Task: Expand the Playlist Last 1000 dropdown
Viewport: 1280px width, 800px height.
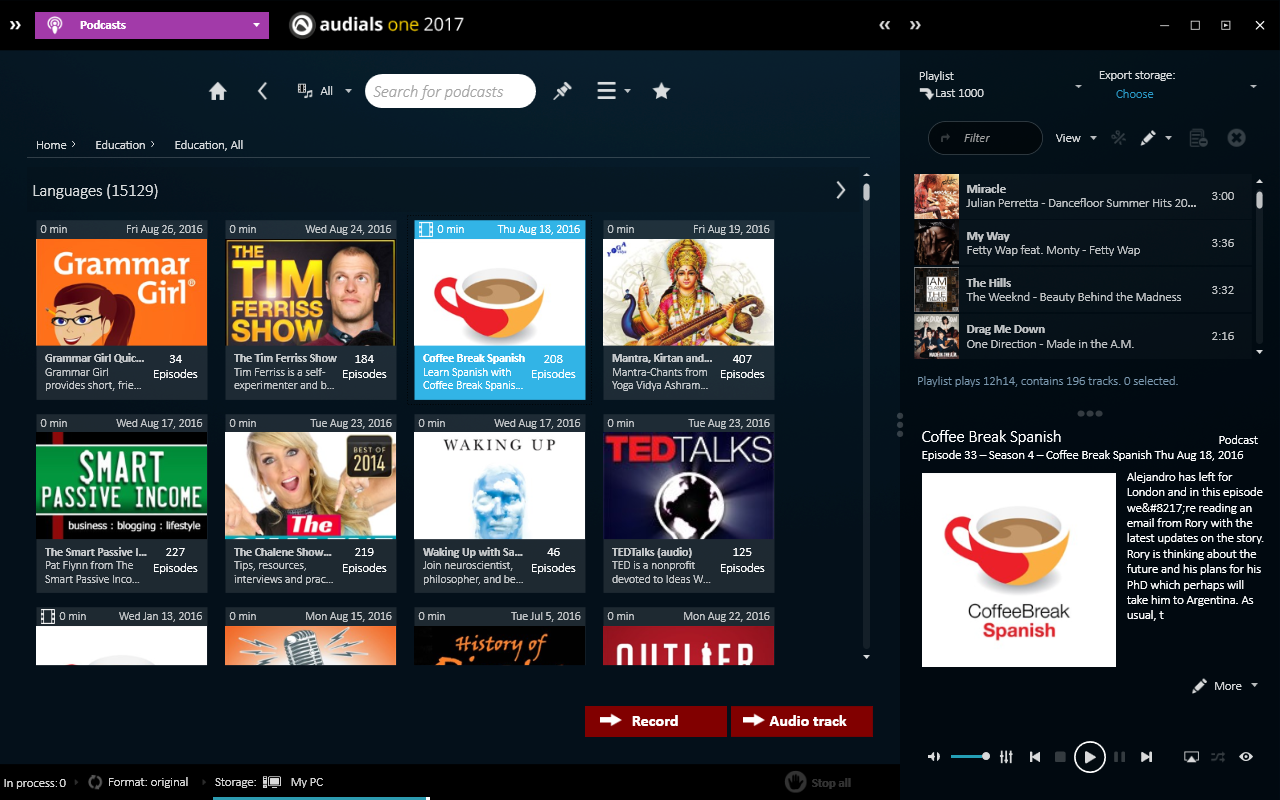Action: tap(1078, 87)
